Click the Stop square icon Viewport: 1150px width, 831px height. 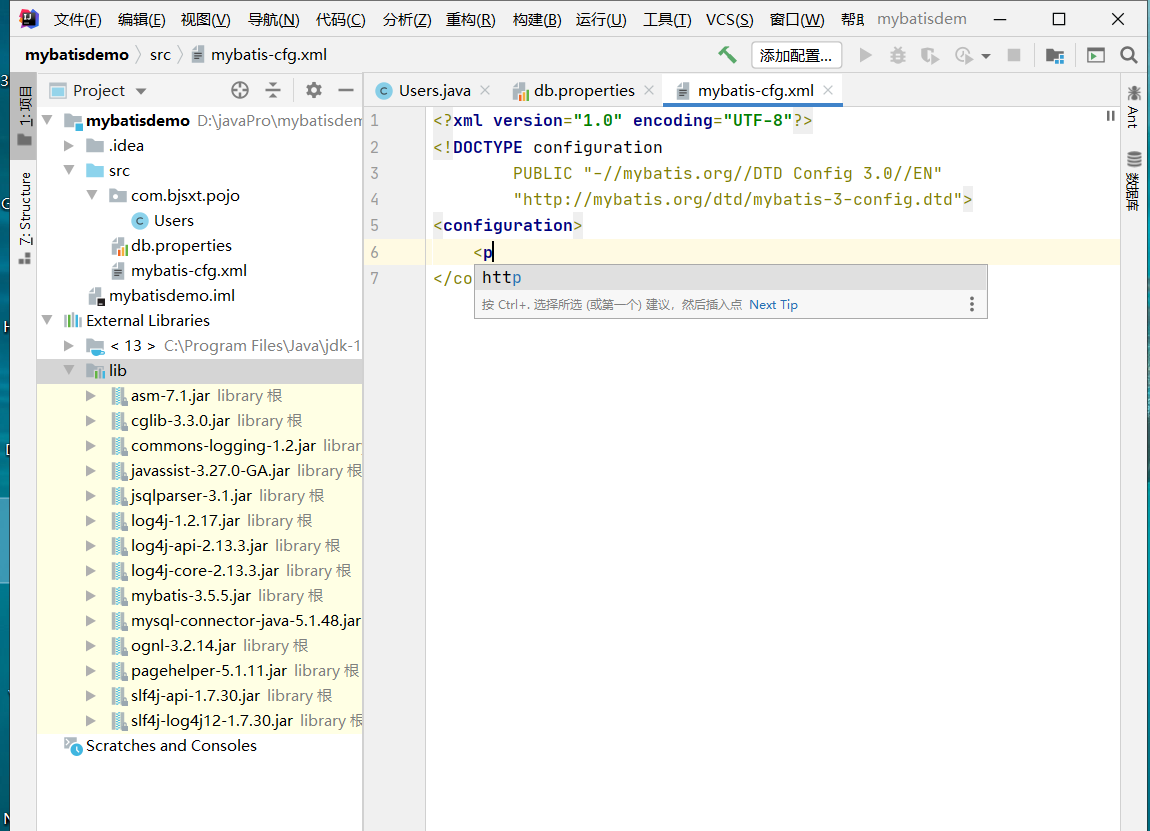click(1014, 55)
